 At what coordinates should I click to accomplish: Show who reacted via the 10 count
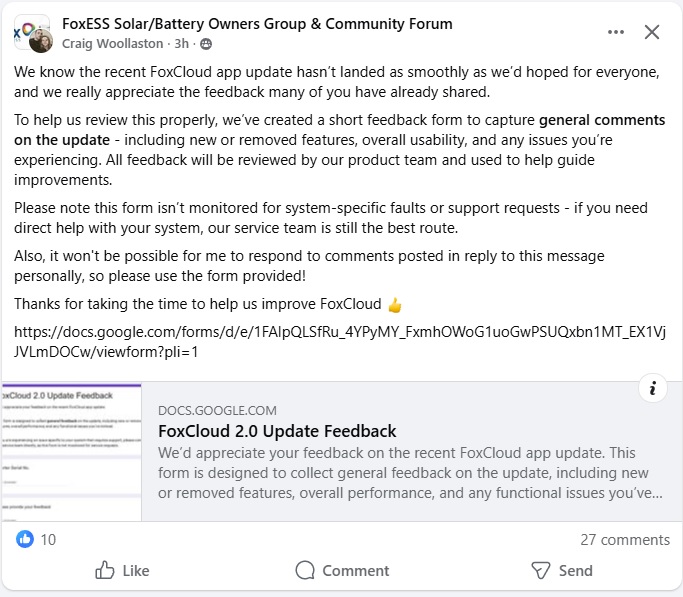[48, 540]
